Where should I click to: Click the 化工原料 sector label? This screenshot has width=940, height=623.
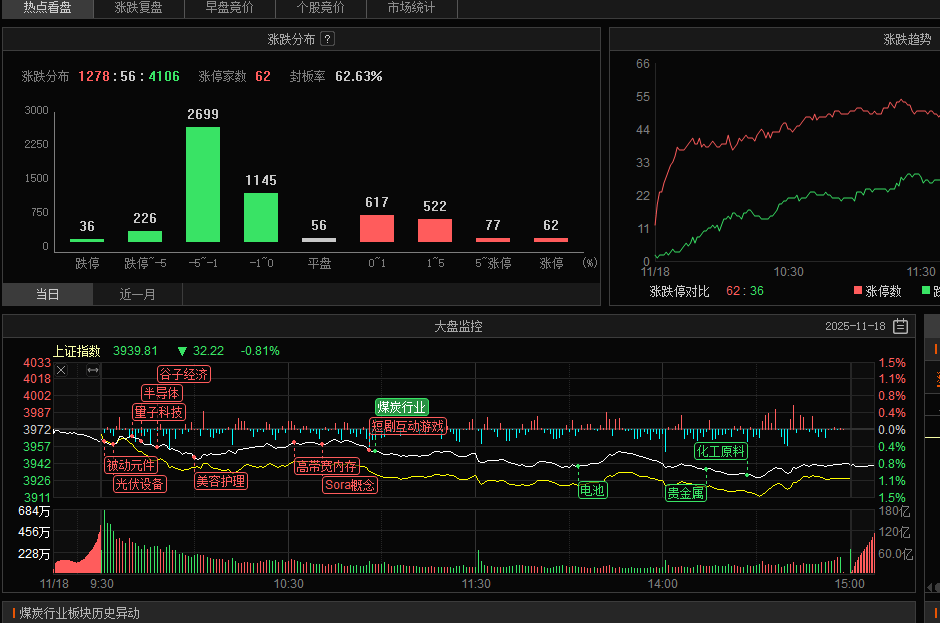(x=721, y=451)
